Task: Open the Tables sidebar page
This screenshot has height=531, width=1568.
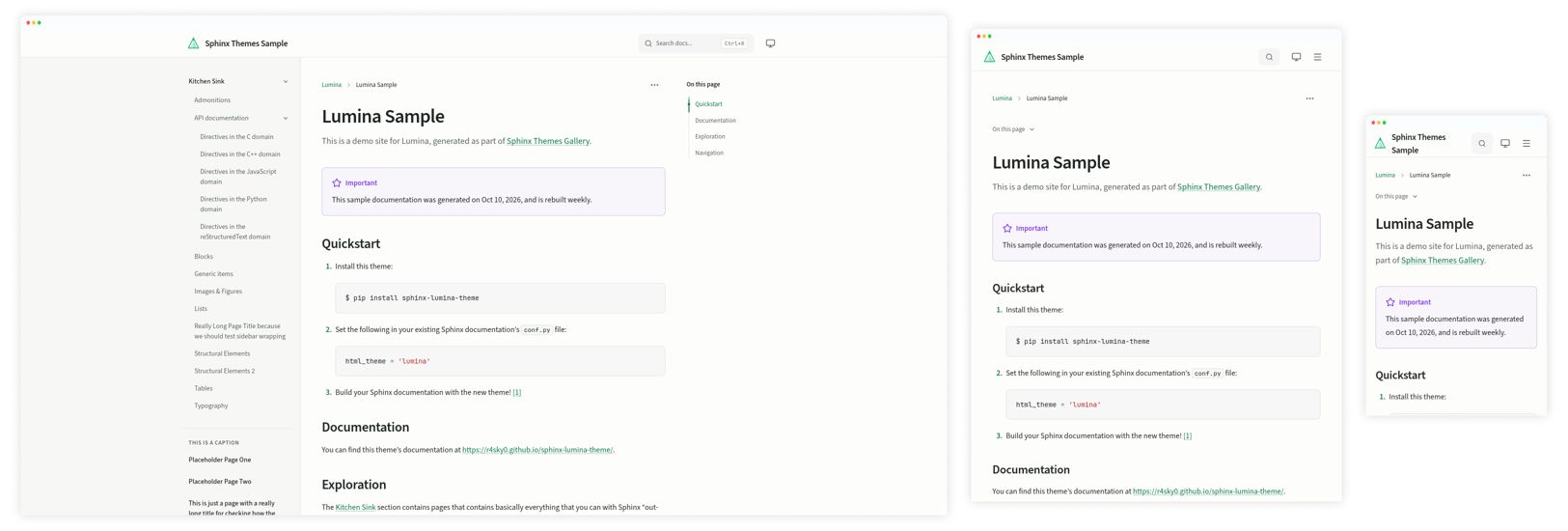Action: click(x=204, y=388)
